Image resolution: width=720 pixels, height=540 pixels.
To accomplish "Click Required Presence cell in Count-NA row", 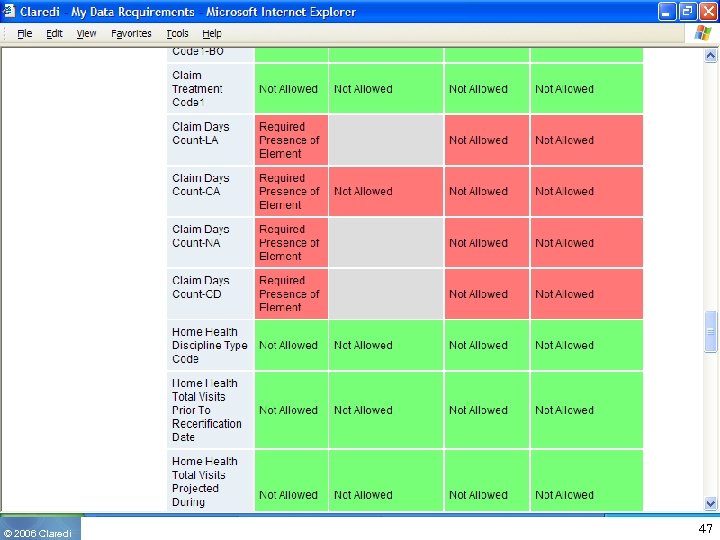I will tap(292, 242).
